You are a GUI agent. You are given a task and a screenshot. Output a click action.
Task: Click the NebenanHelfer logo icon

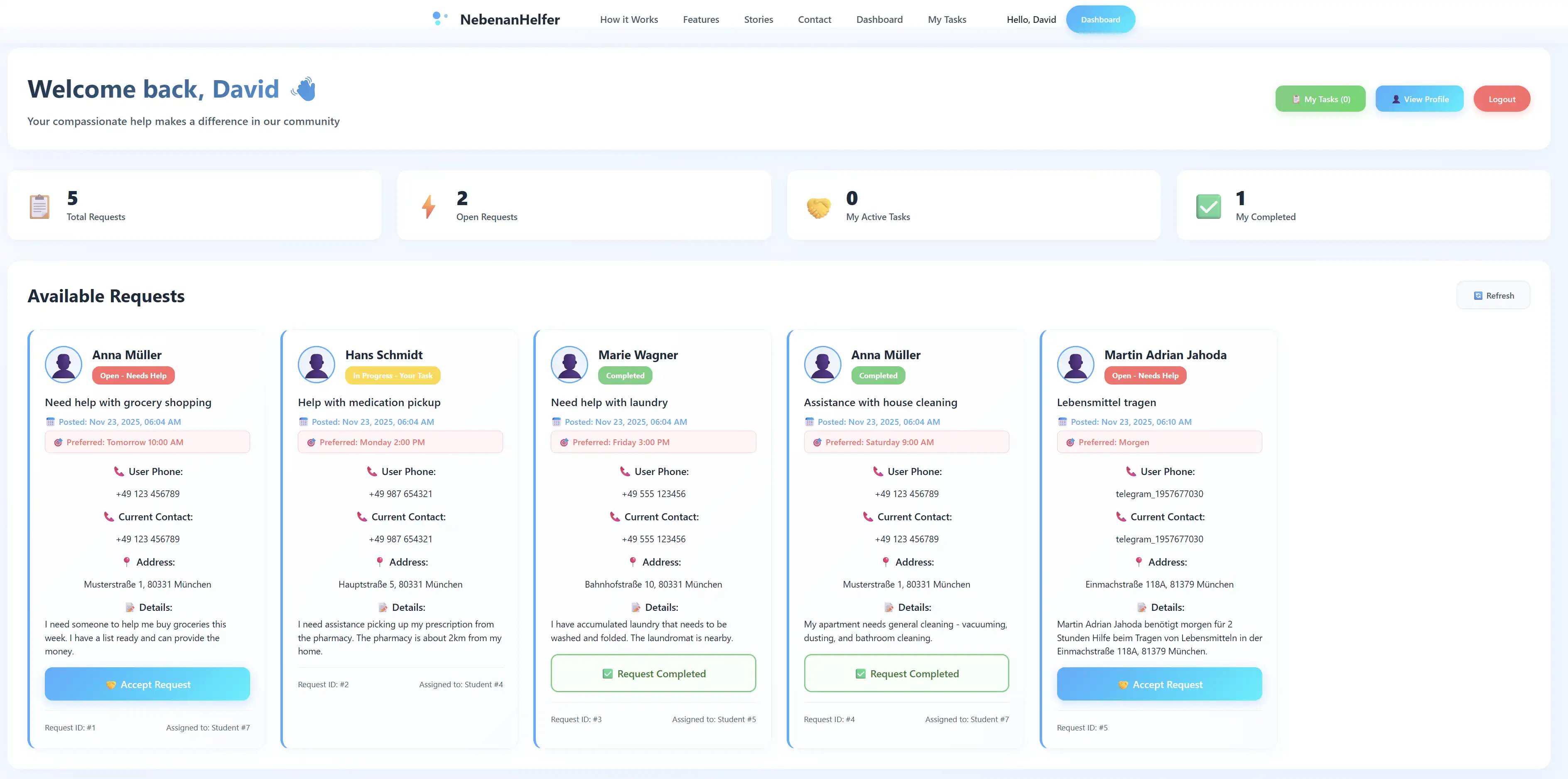[x=439, y=19]
